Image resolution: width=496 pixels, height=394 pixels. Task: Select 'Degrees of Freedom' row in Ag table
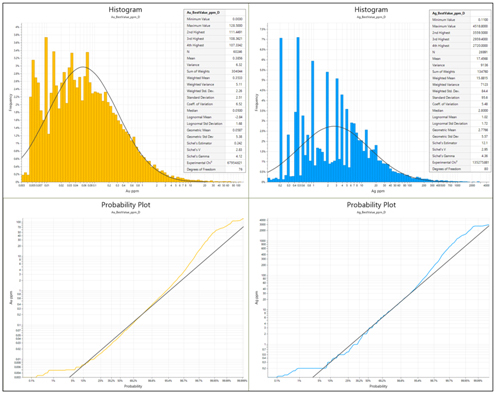click(460, 169)
